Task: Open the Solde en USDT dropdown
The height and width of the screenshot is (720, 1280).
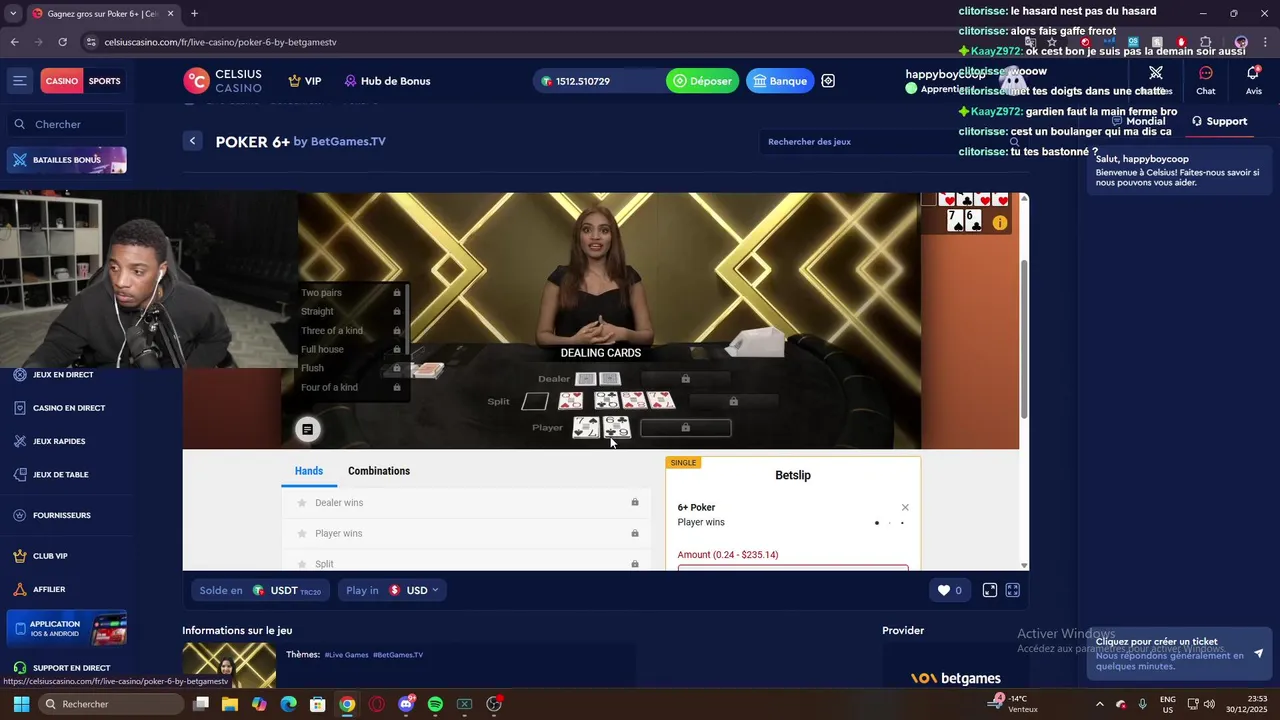Action: click(260, 590)
